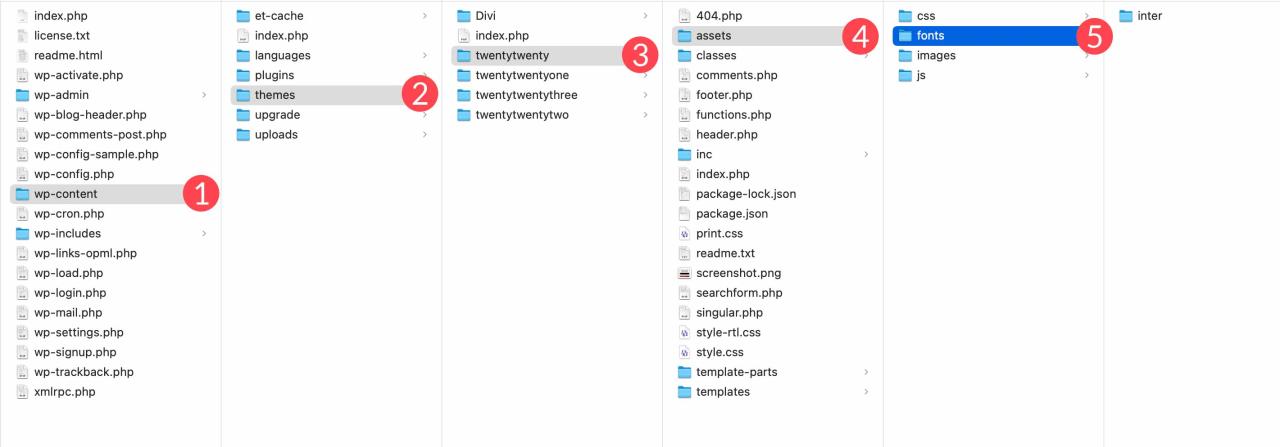Open the js folder

click(923, 75)
